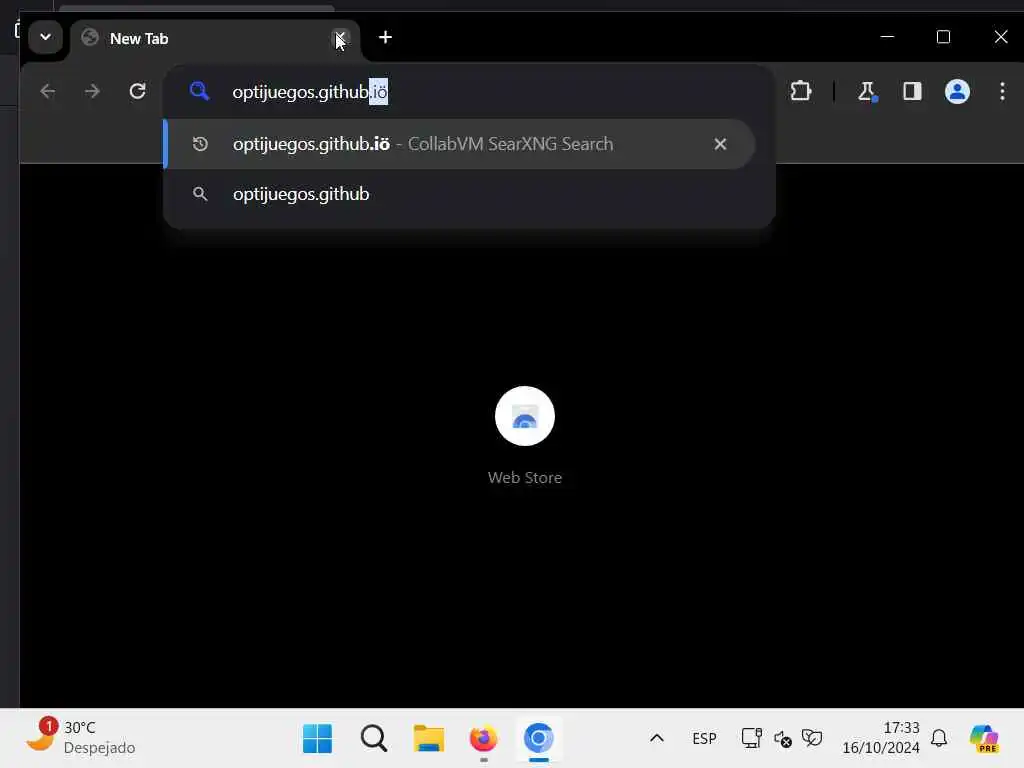Minimize the browser window
Viewport: 1024px width, 768px height.
(x=887, y=37)
